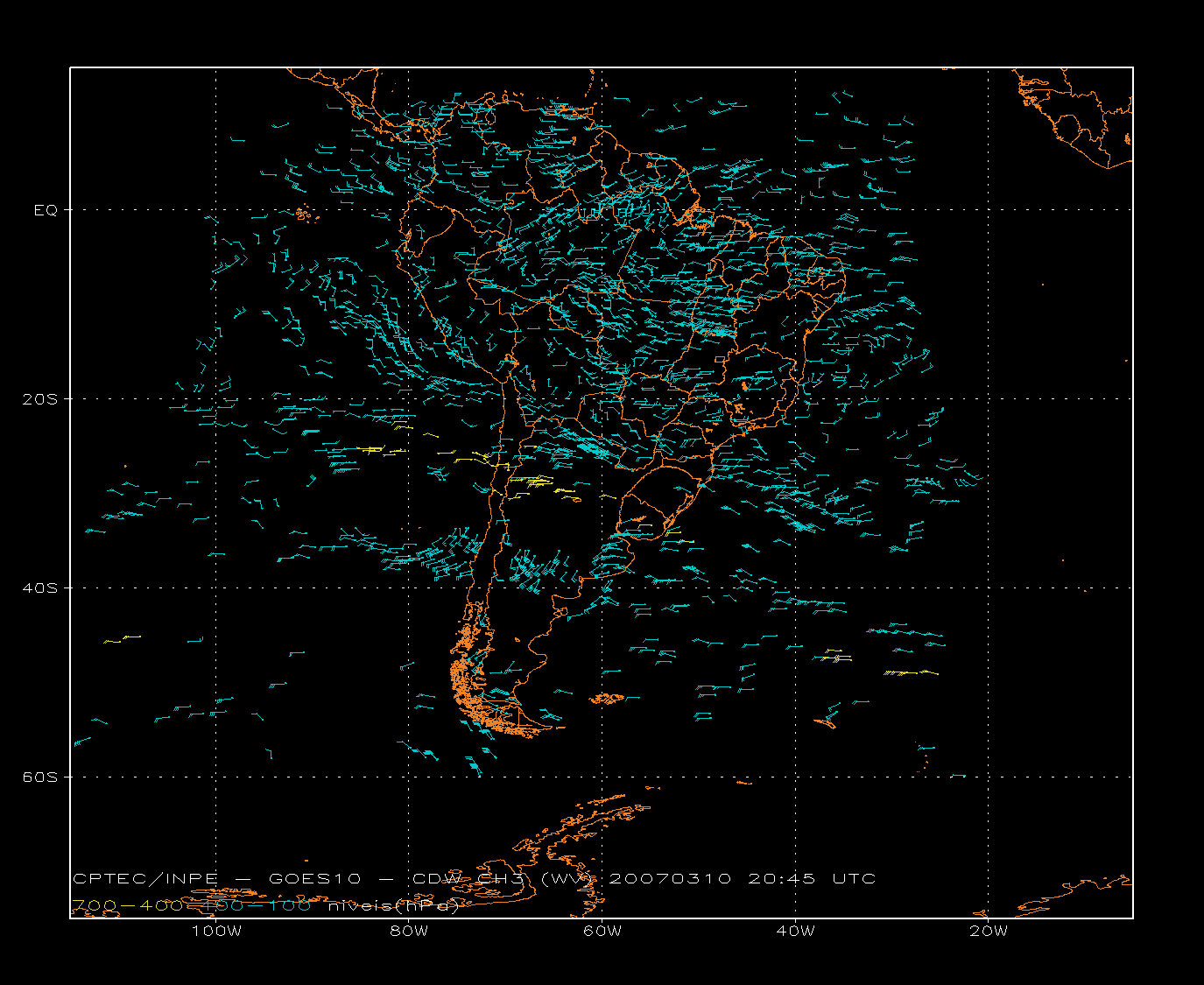Click the 20S latitude label
The height and width of the screenshot is (985, 1204).
[39, 399]
